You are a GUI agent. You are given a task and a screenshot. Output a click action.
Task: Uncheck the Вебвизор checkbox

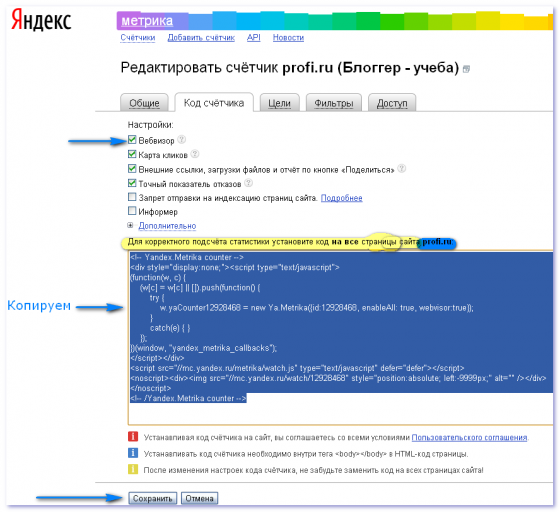click(x=132, y=140)
